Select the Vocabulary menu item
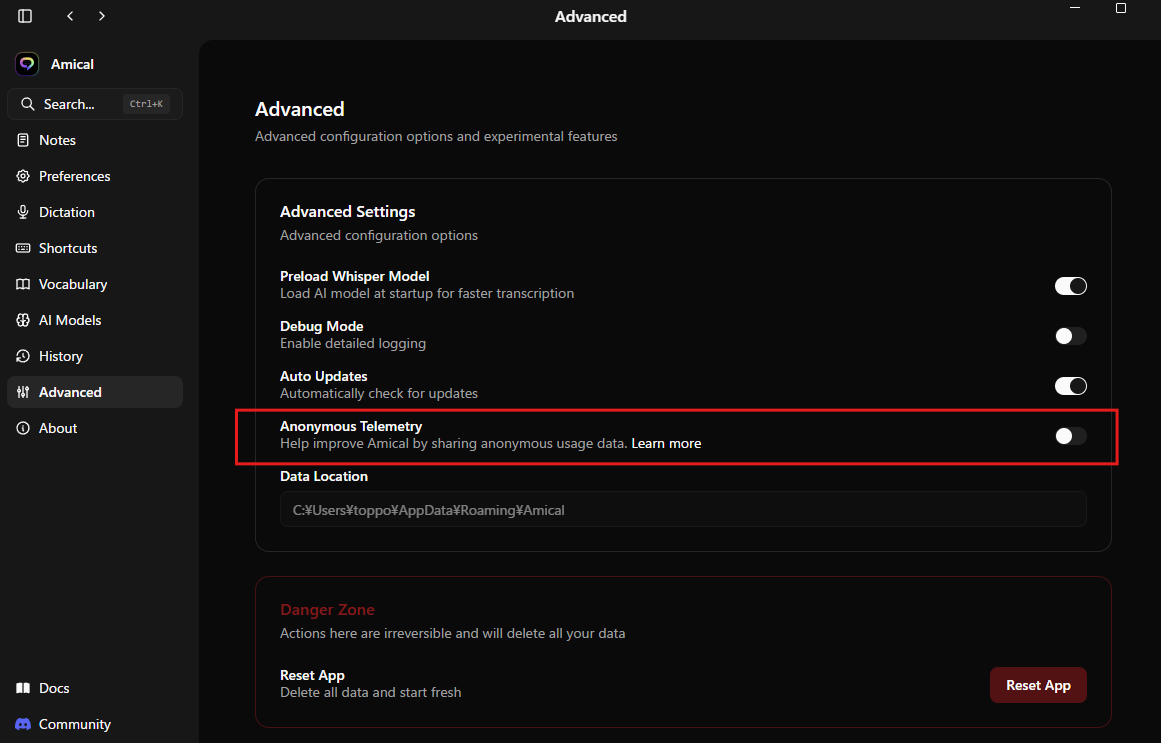1161x743 pixels. pos(73,284)
